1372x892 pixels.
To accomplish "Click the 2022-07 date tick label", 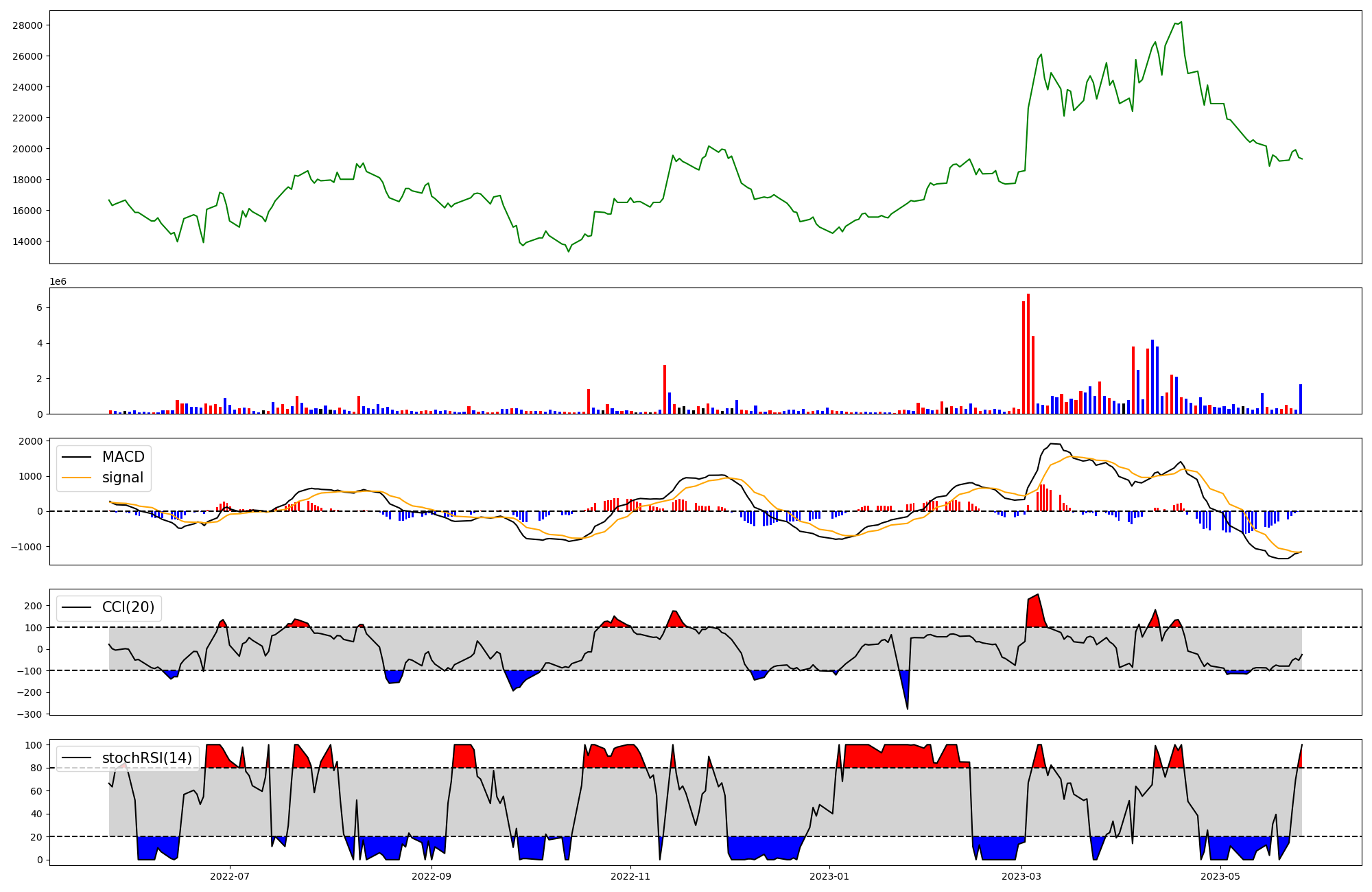I will 229,876.
